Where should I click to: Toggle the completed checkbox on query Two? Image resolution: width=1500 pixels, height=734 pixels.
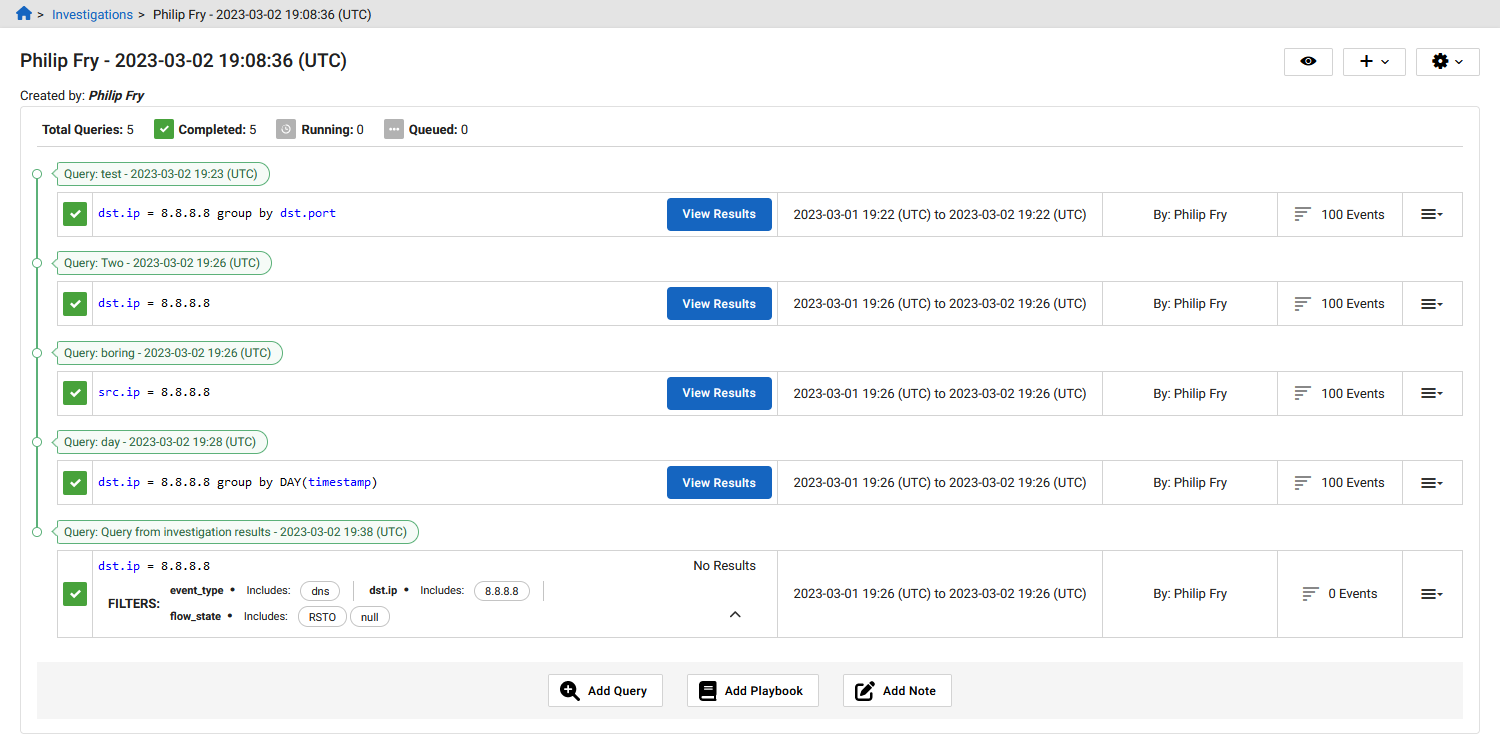click(x=75, y=303)
